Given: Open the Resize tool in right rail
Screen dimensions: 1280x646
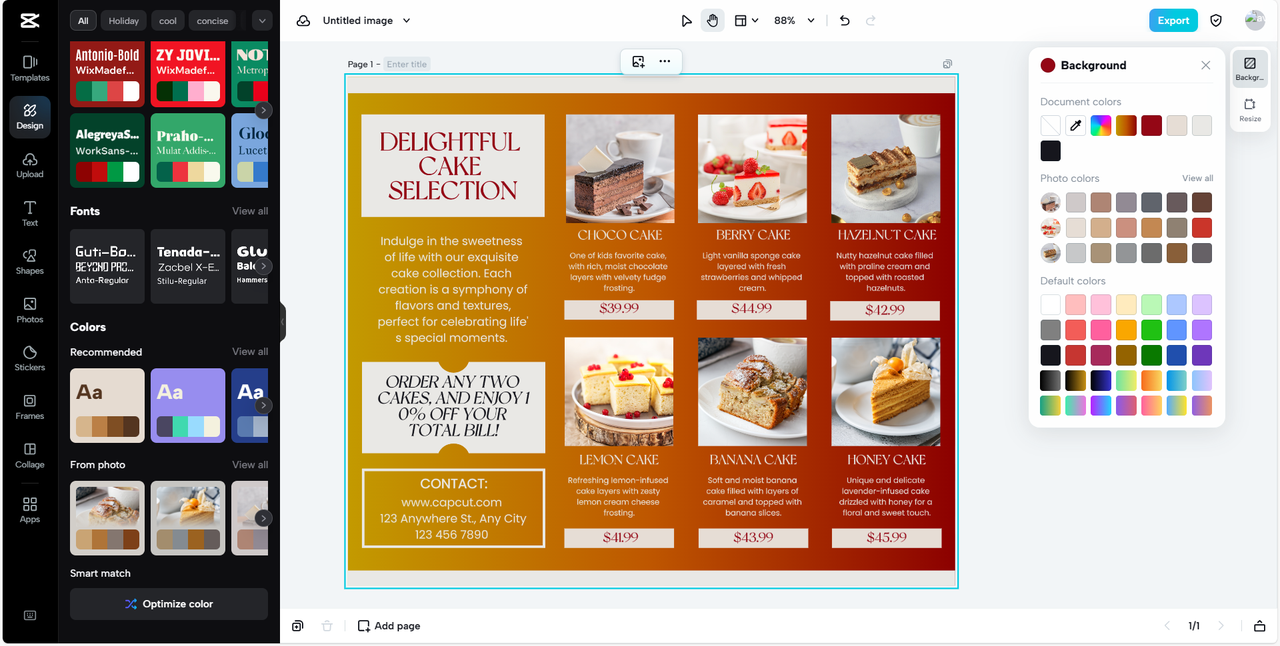Looking at the screenshot, I should pyautogui.click(x=1250, y=109).
